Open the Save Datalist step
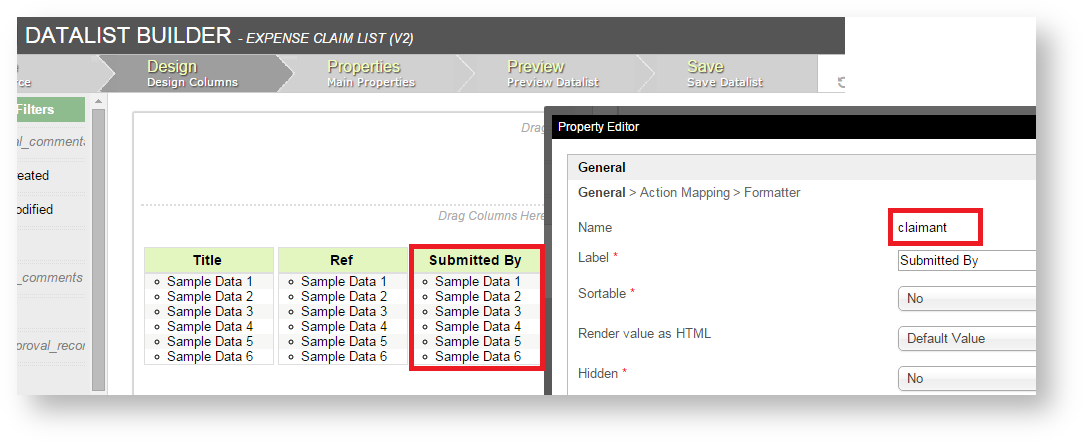 [725, 73]
